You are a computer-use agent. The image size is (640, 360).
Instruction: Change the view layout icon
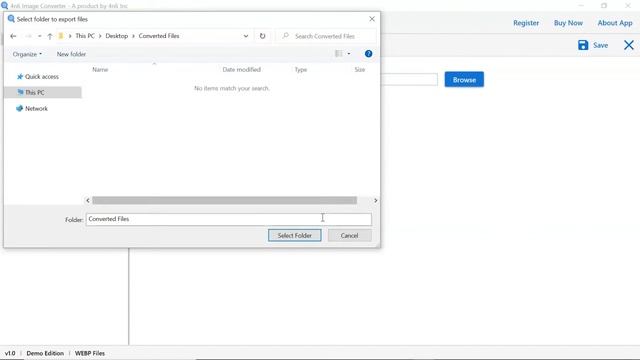[338, 53]
